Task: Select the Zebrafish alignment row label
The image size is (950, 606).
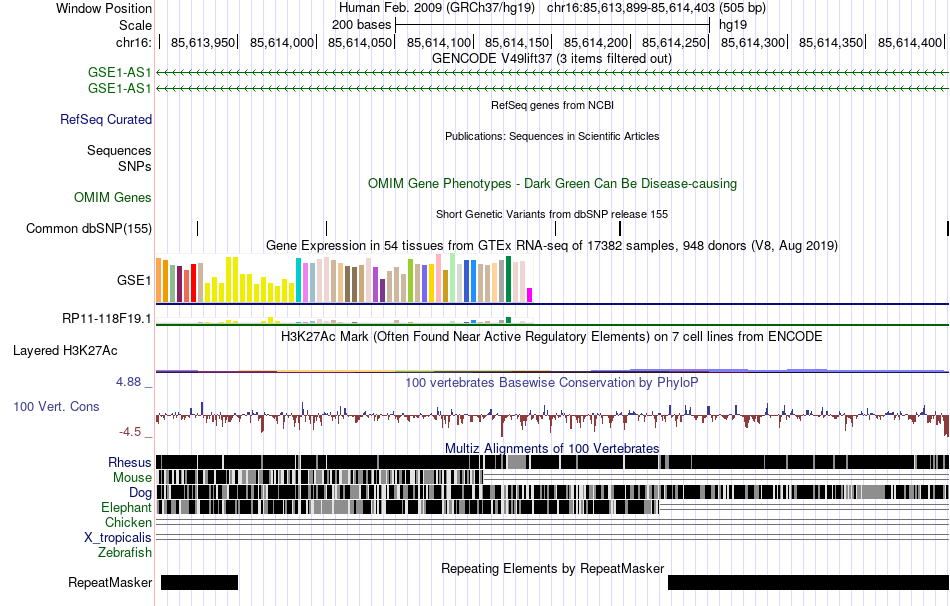Action: tap(125, 553)
